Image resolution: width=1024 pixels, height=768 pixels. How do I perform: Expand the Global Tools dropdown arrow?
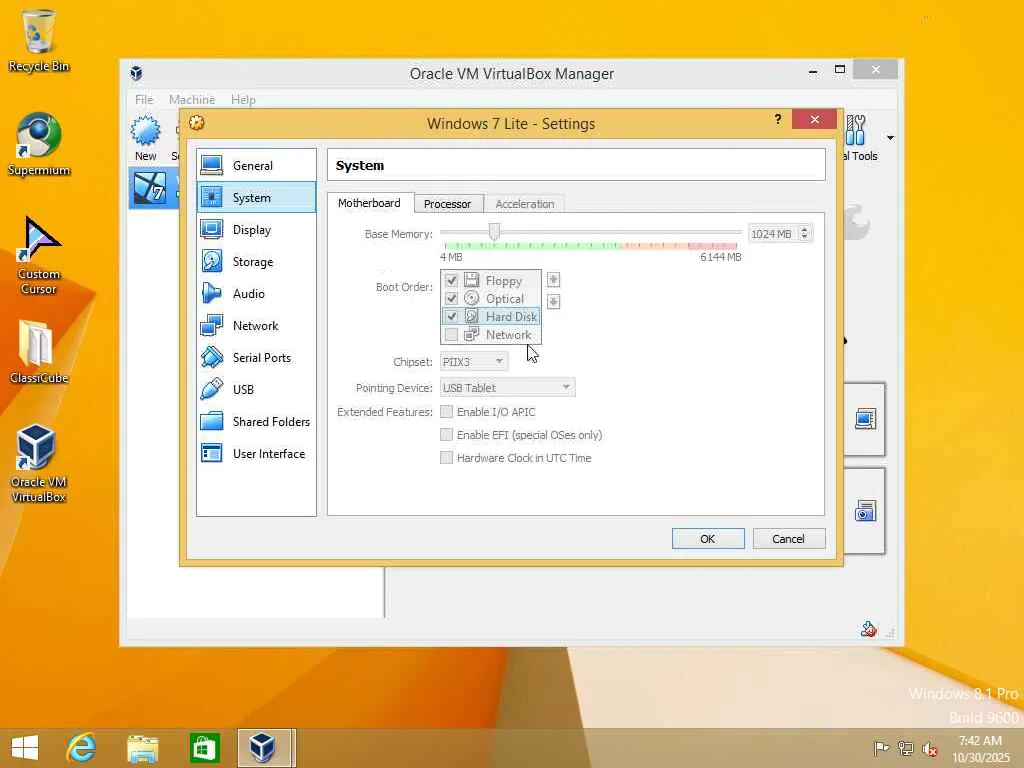point(890,138)
